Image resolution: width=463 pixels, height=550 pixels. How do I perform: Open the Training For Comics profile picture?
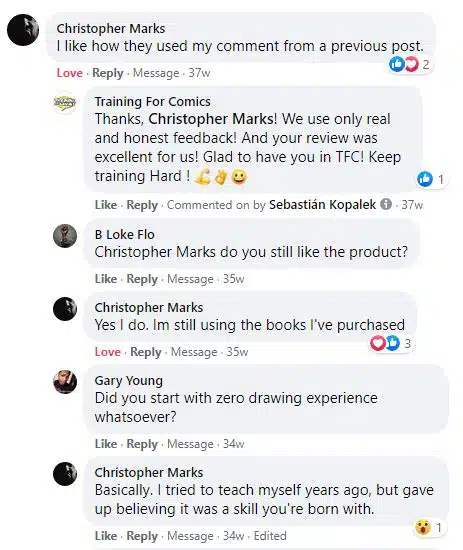tap(65, 102)
